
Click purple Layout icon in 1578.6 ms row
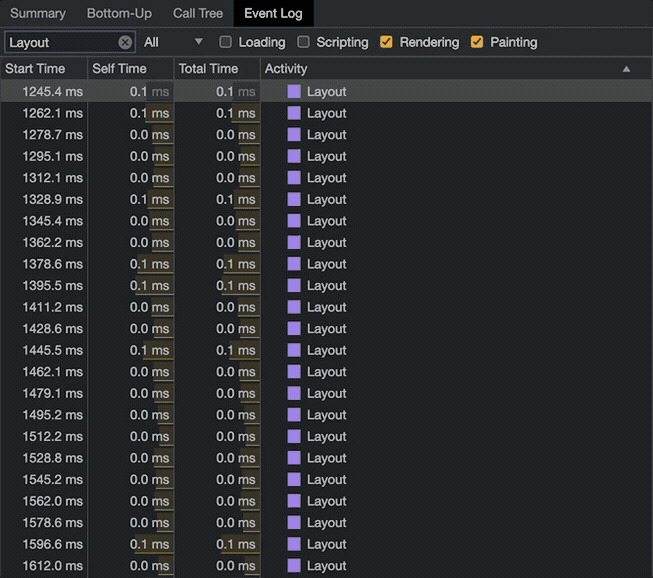point(294,523)
